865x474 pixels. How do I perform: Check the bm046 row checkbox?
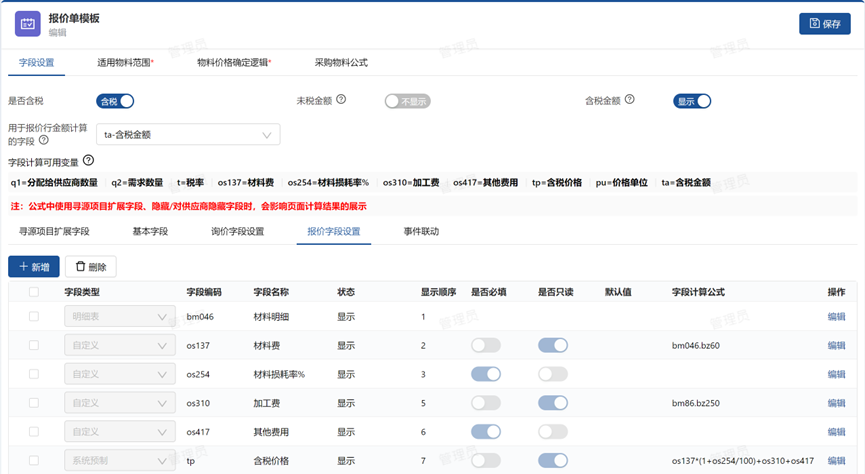34,317
